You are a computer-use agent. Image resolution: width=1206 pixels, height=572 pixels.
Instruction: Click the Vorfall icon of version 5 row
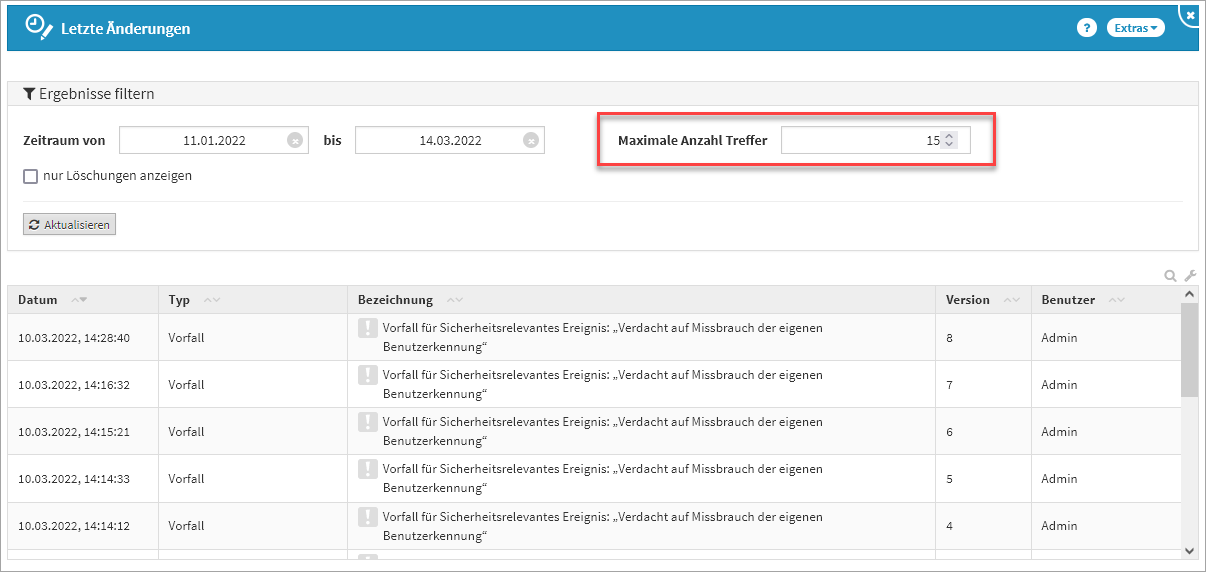368,469
